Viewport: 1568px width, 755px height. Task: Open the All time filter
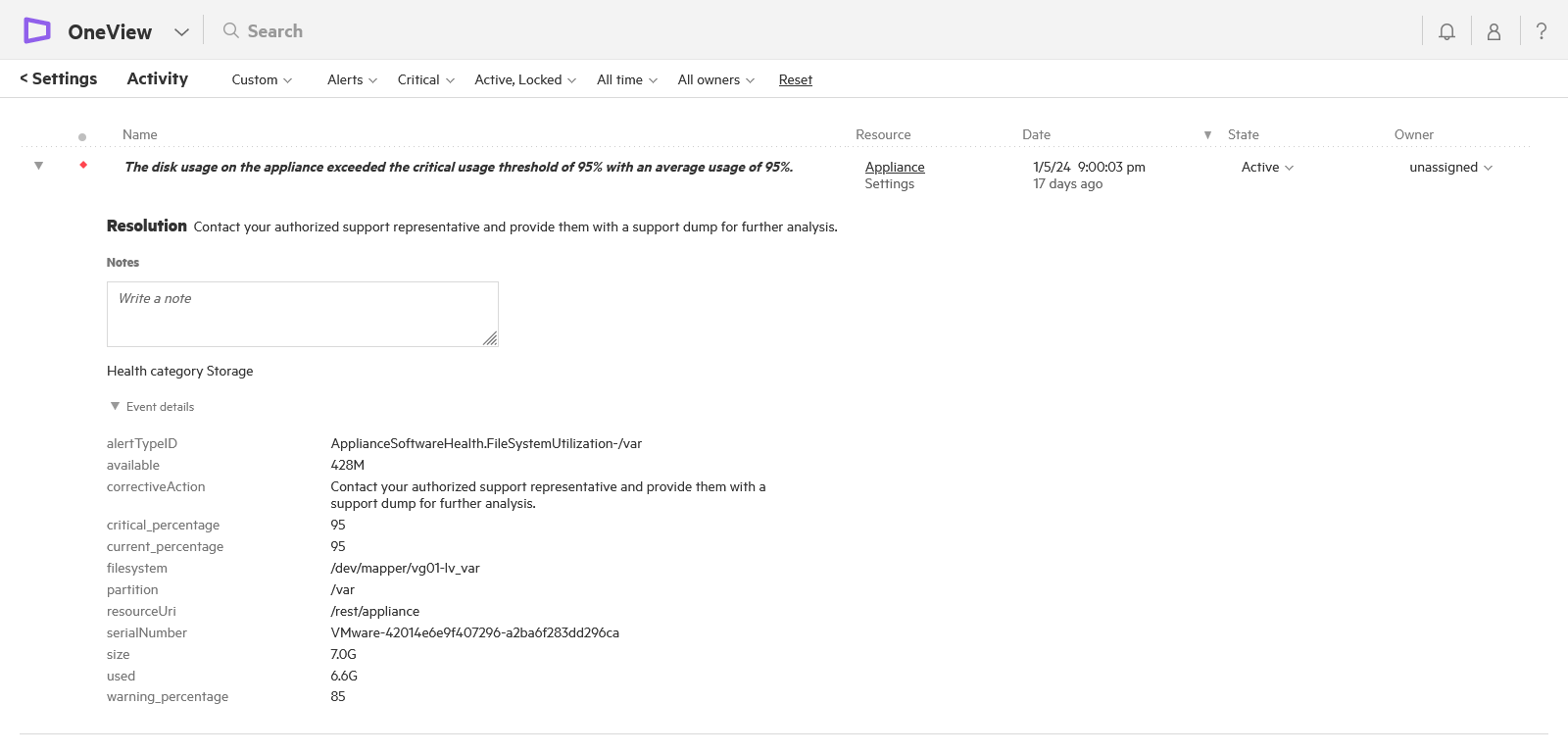[x=627, y=79]
